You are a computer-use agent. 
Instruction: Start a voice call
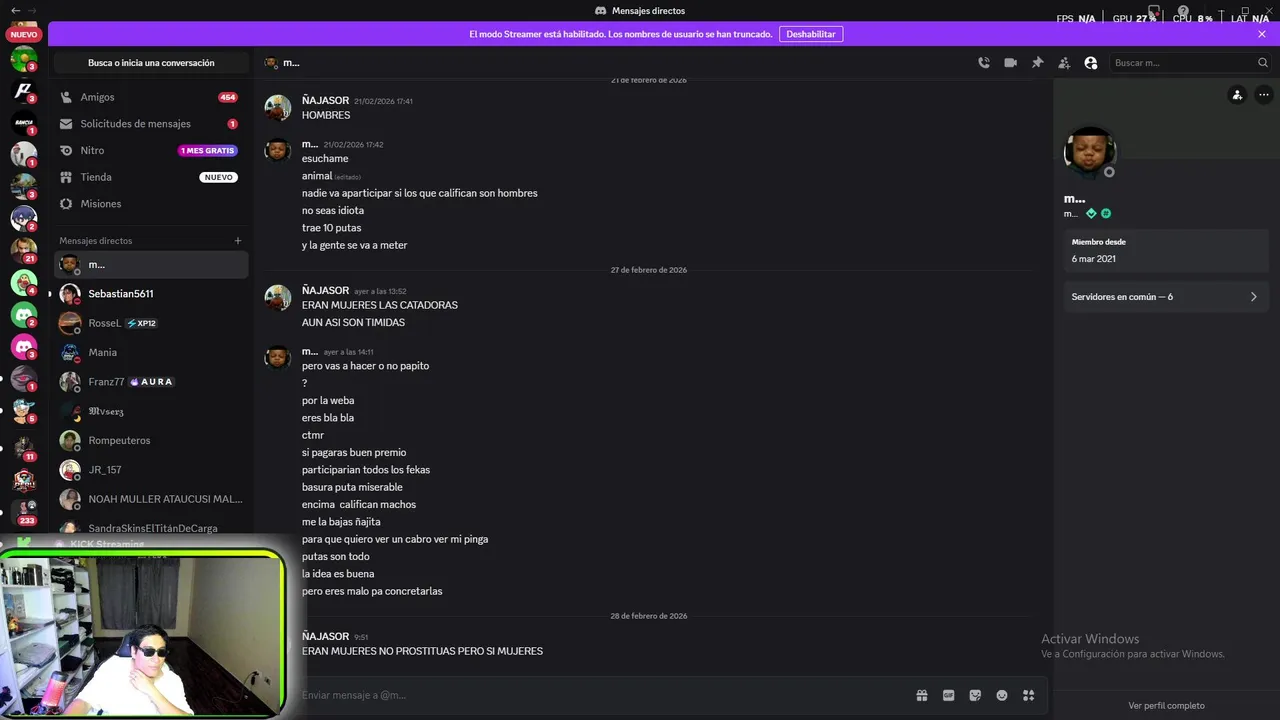(x=984, y=63)
